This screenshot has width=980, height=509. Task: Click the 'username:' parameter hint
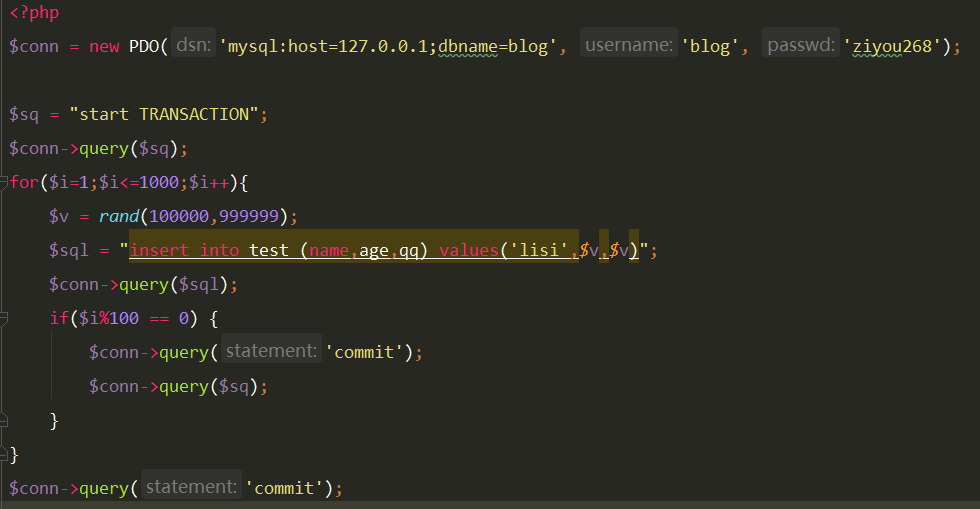[x=629, y=44]
